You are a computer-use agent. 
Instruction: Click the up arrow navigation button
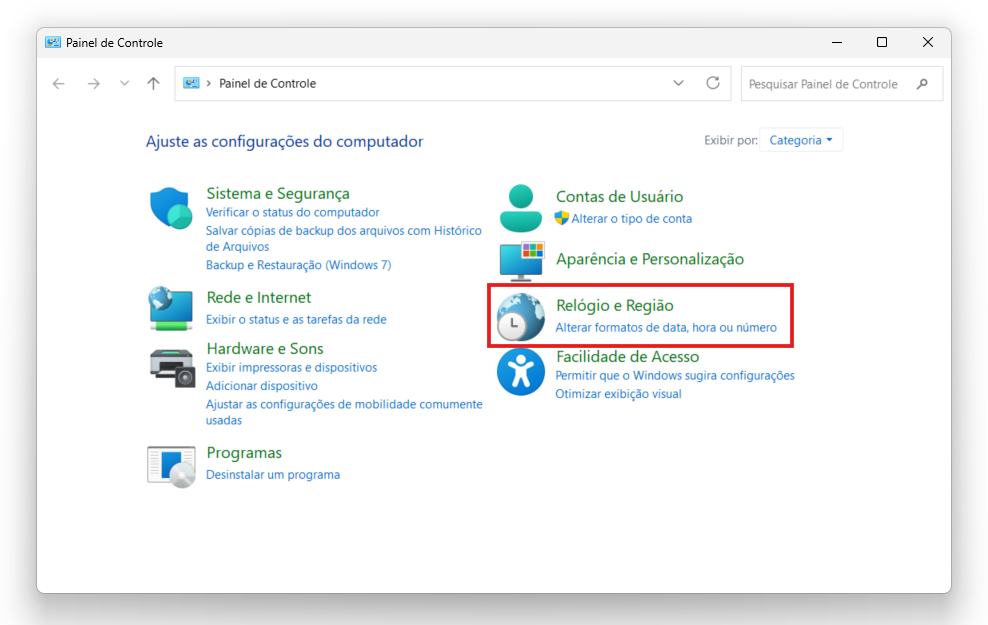click(x=153, y=84)
